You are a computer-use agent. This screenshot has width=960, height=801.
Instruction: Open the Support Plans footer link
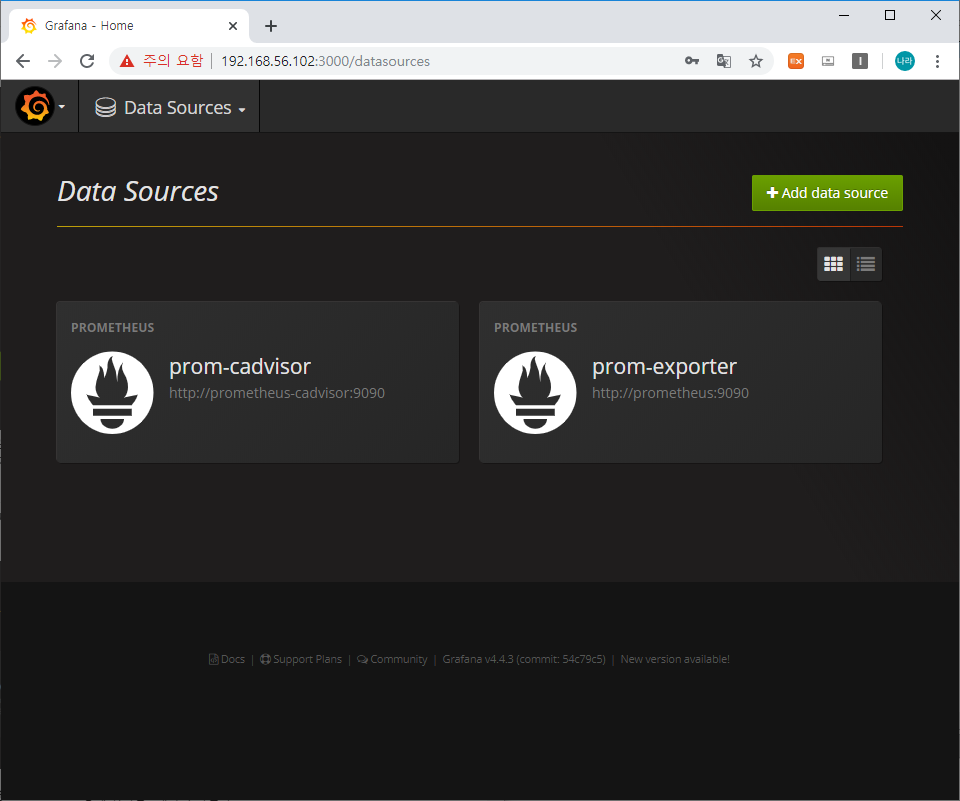pos(301,659)
